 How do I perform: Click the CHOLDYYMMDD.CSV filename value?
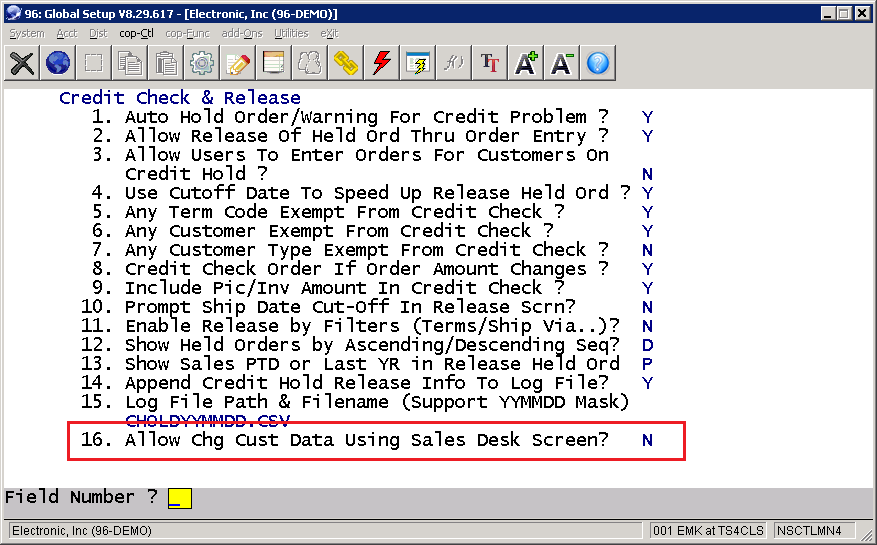coord(207,420)
